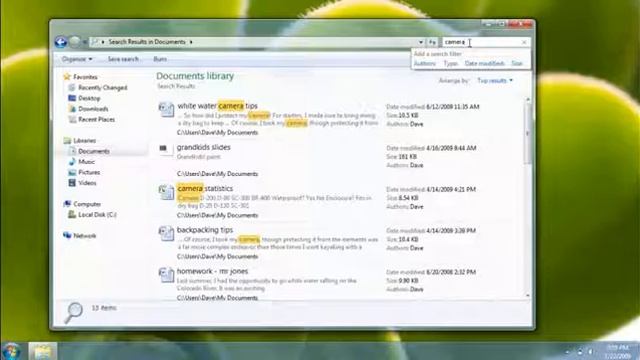Open the Windows Start orb
The height and width of the screenshot is (360, 640).
(x=11, y=351)
